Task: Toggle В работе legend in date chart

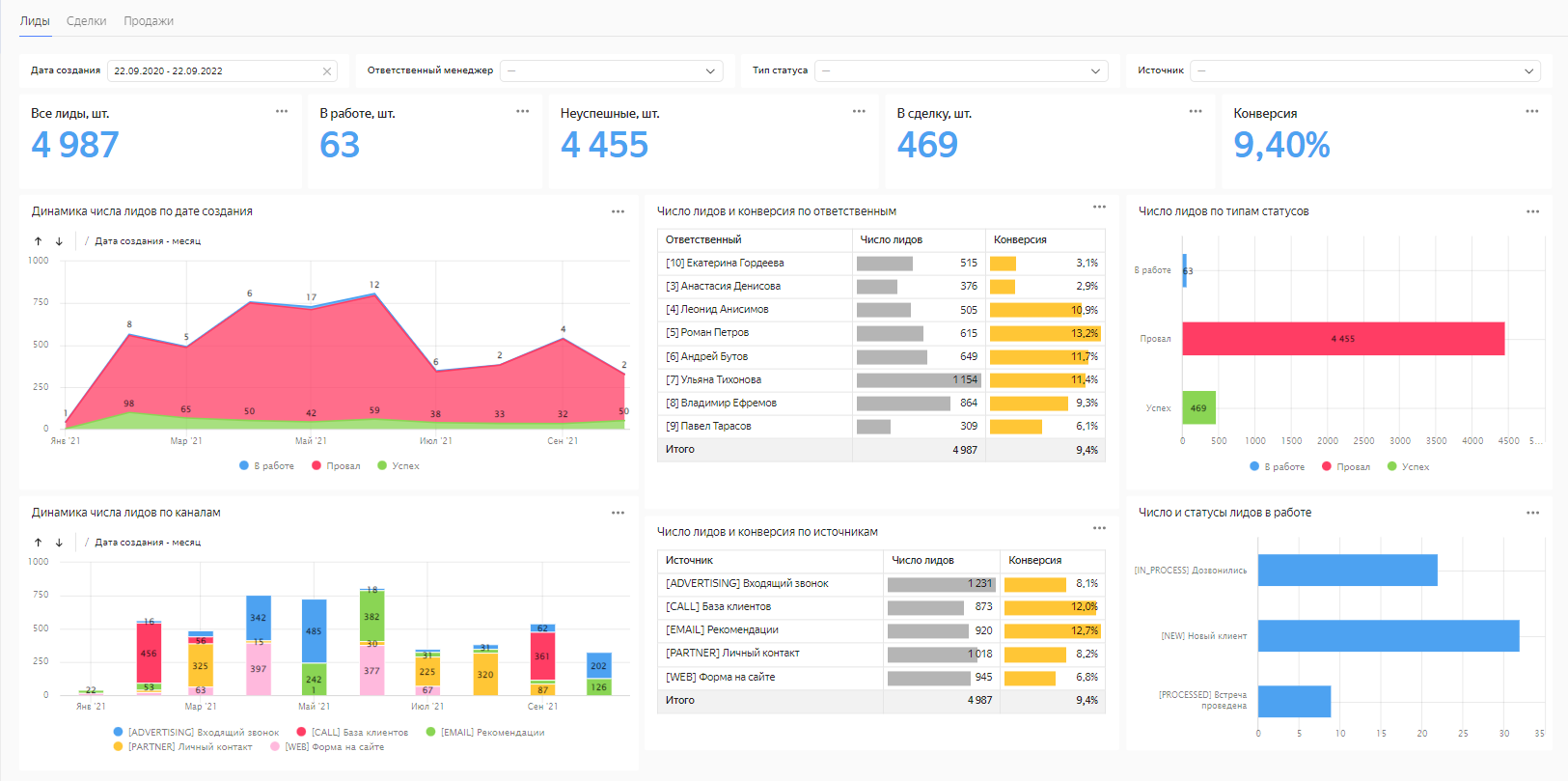Action: coord(267,466)
